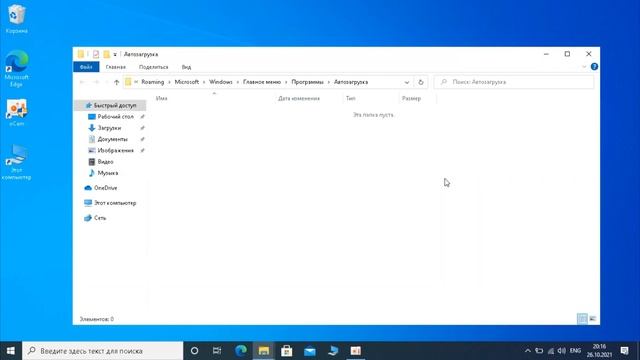Open the Файл ribbon tab
This screenshot has height=360, width=640.
[86, 67]
